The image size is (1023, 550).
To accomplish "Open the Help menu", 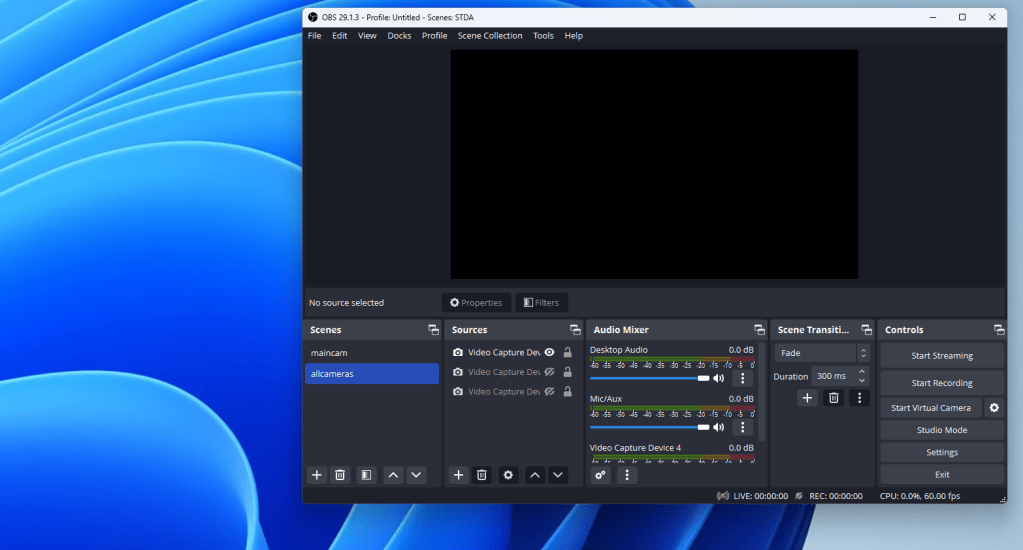I will (573, 36).
